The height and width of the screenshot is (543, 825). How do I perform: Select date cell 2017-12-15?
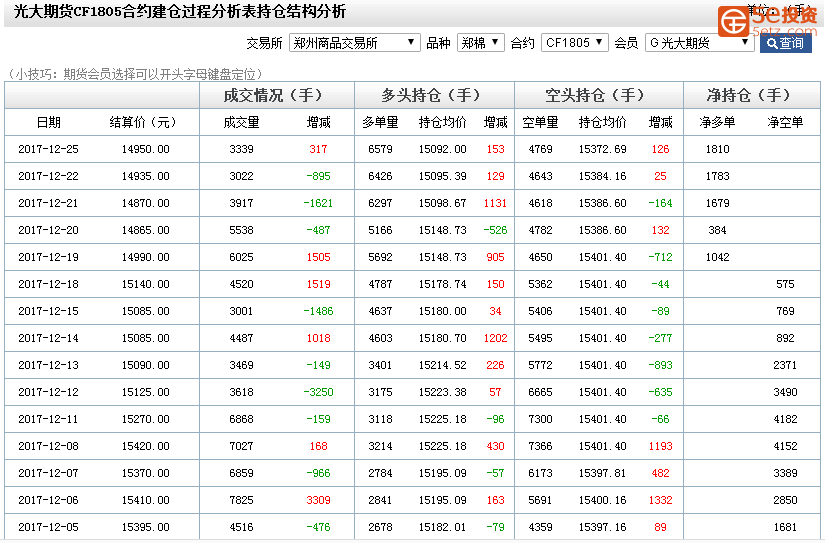point(48,311)
